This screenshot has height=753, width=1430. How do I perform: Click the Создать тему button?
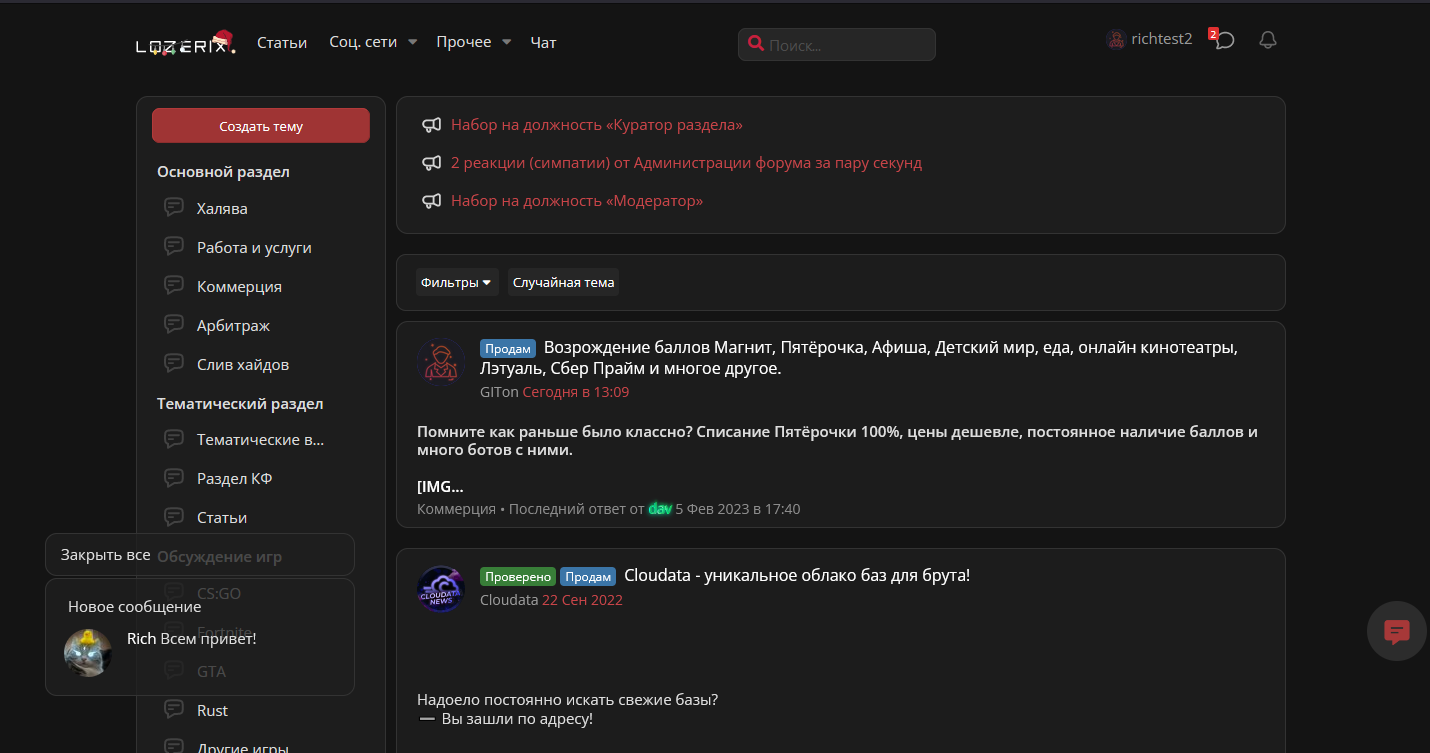[261, 126]
